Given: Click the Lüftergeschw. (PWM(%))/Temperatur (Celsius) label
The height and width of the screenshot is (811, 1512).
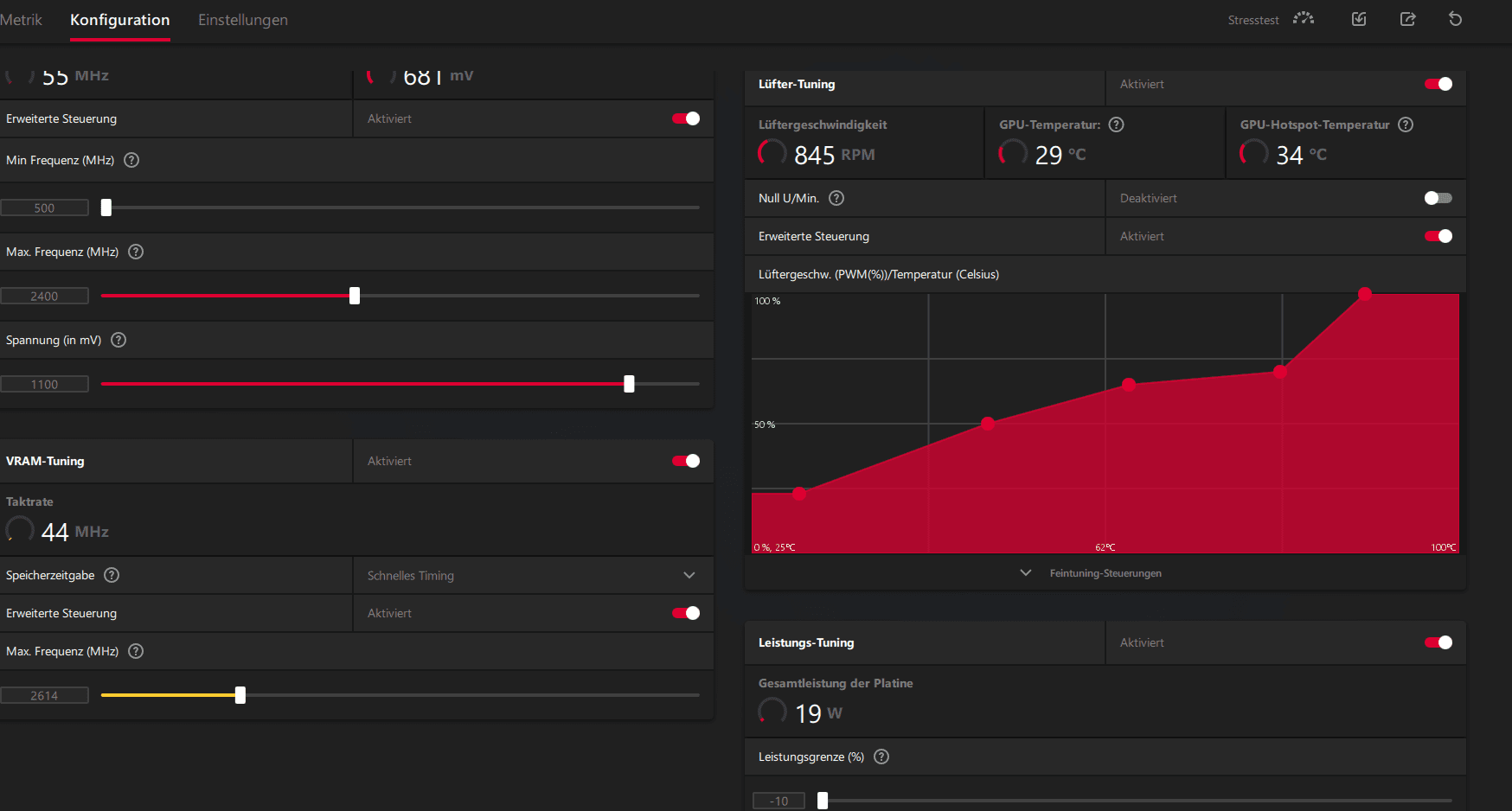Looking at the screenshot, I should click(879, 274).
